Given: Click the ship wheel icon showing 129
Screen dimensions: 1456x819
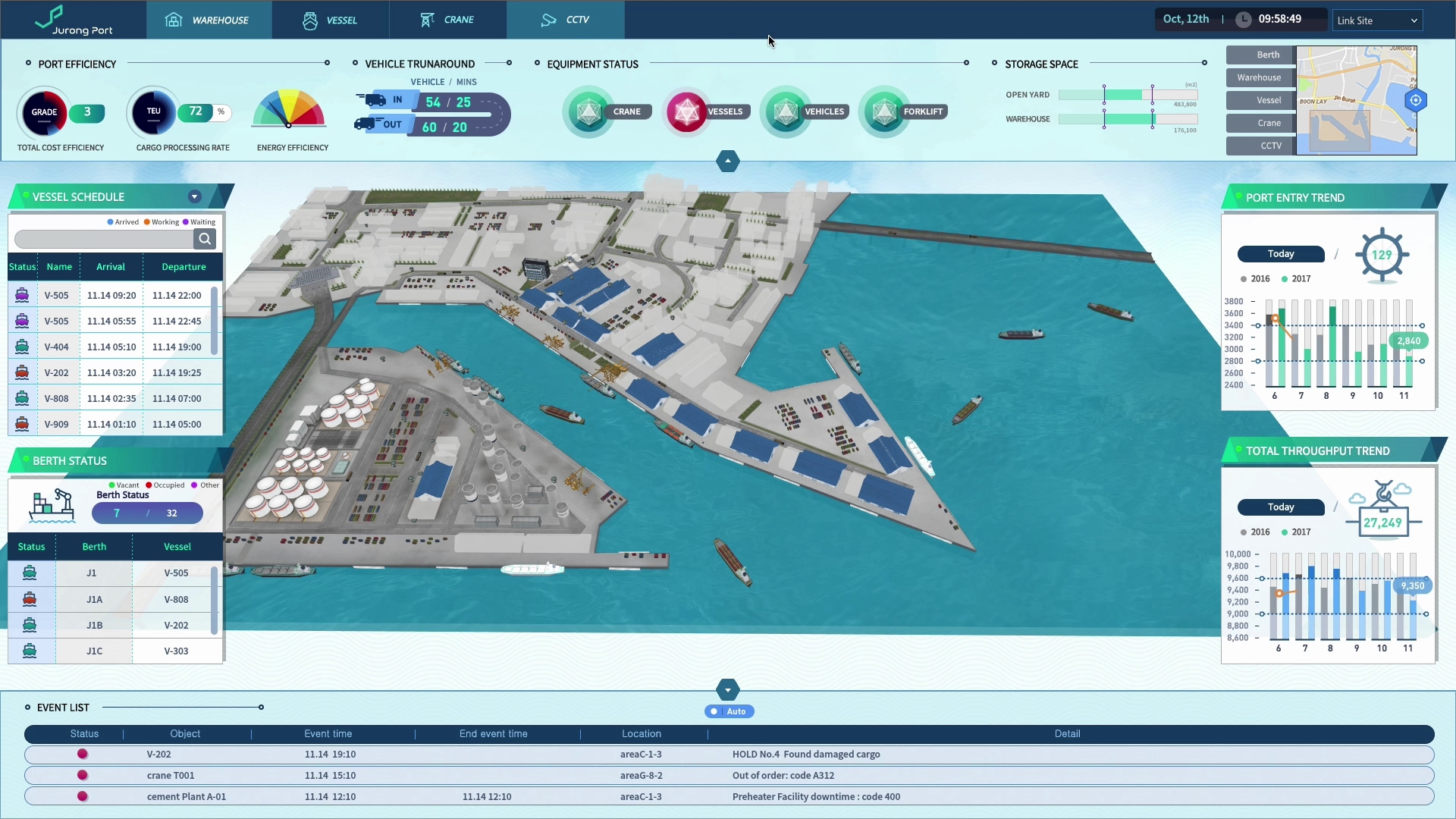Looking at the screenshot, I should [x=1382, y=256].
